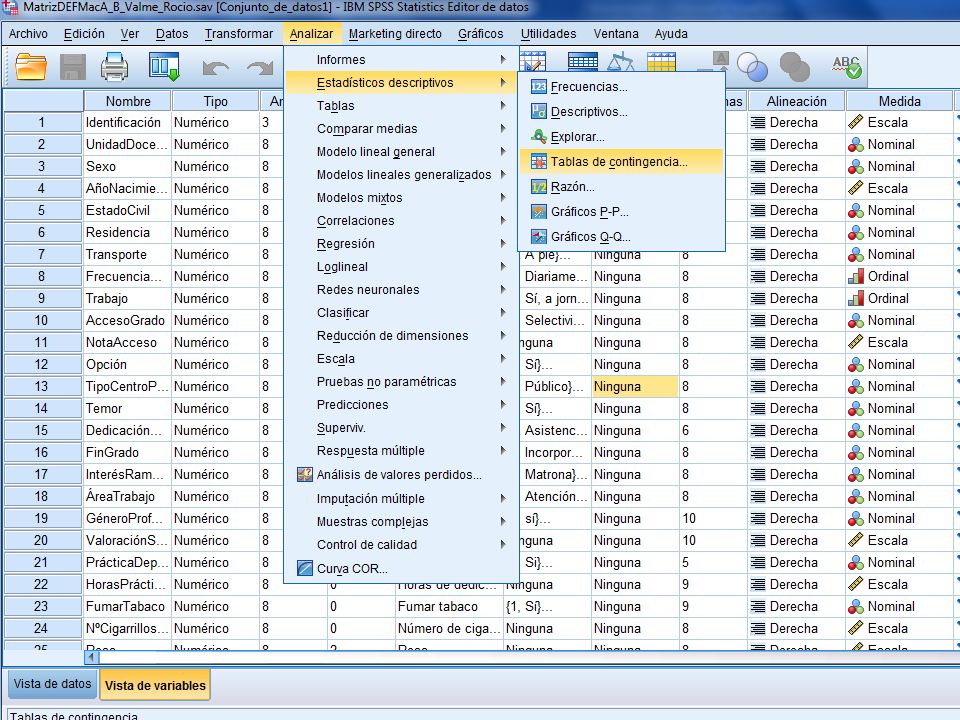
Task: Open the Datos menu
Action: click(x=172, y=34)
